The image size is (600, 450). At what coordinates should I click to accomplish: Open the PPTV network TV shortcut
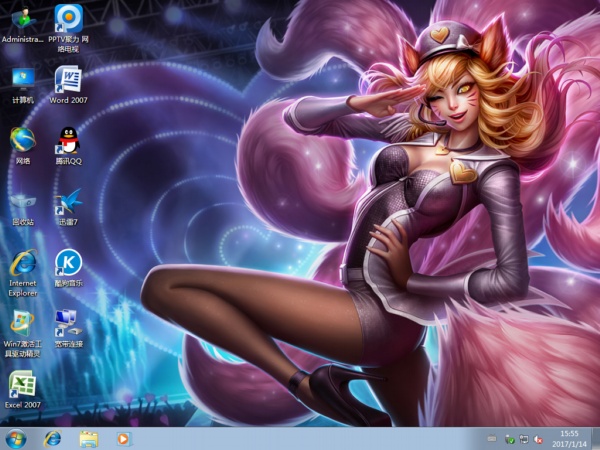pyautogui.click(x=68, y=20)
